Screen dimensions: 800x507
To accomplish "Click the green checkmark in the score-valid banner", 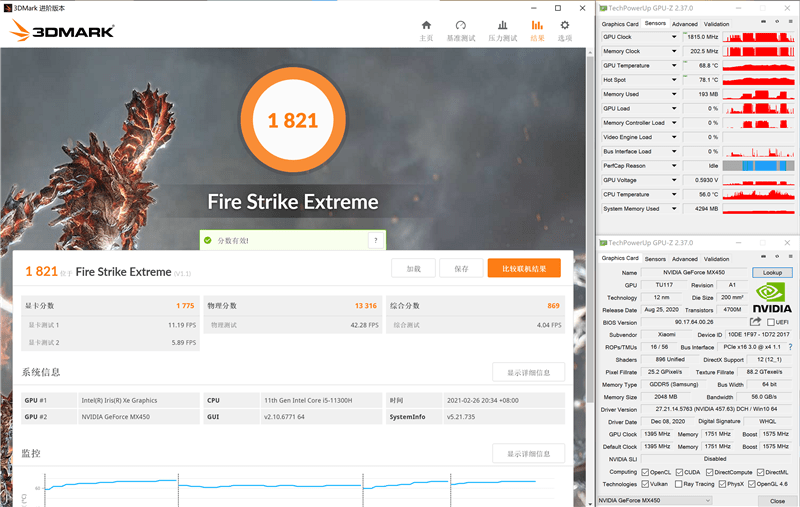I will click(x=208, y=240).
